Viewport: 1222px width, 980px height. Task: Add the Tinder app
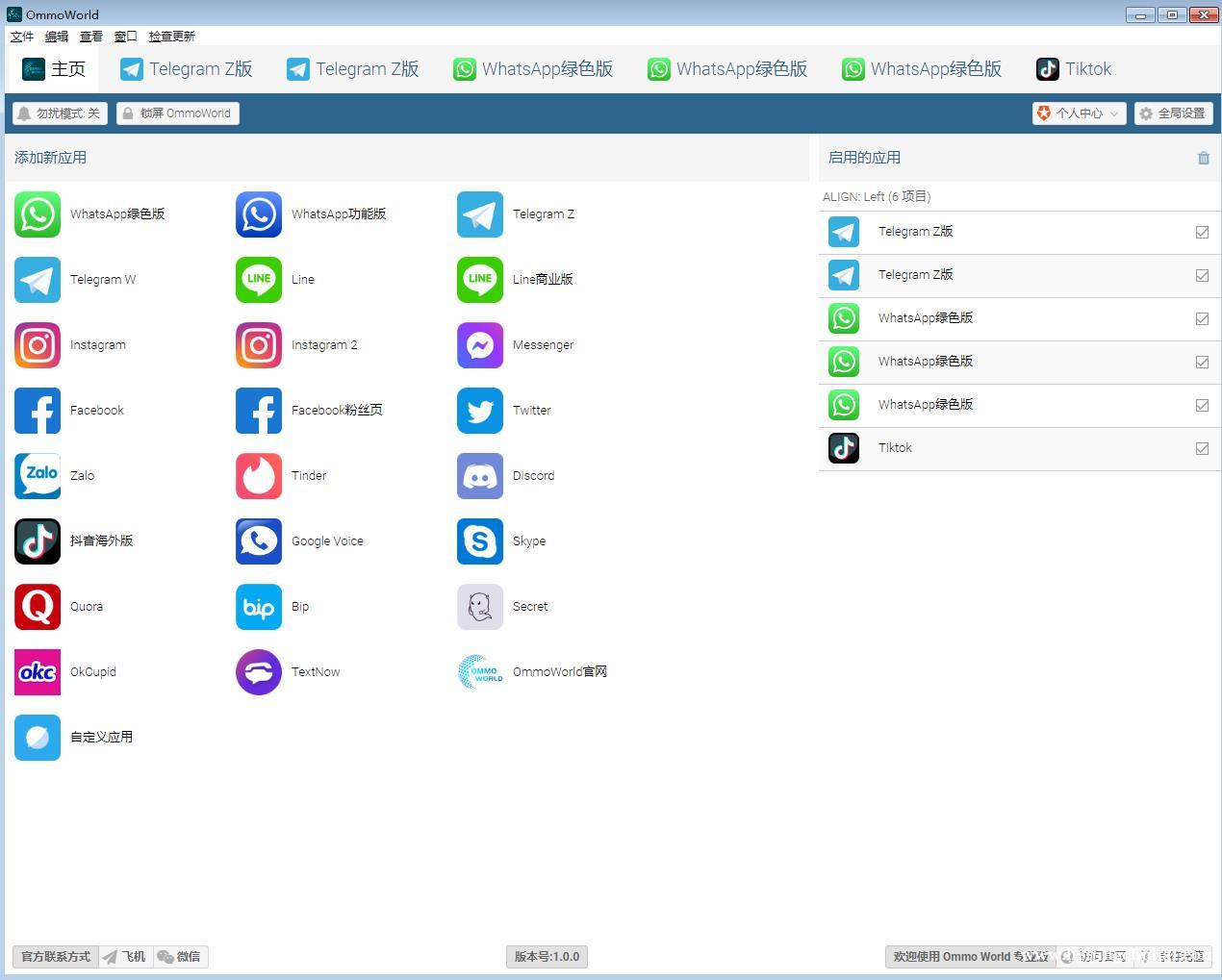click(259, 476)
